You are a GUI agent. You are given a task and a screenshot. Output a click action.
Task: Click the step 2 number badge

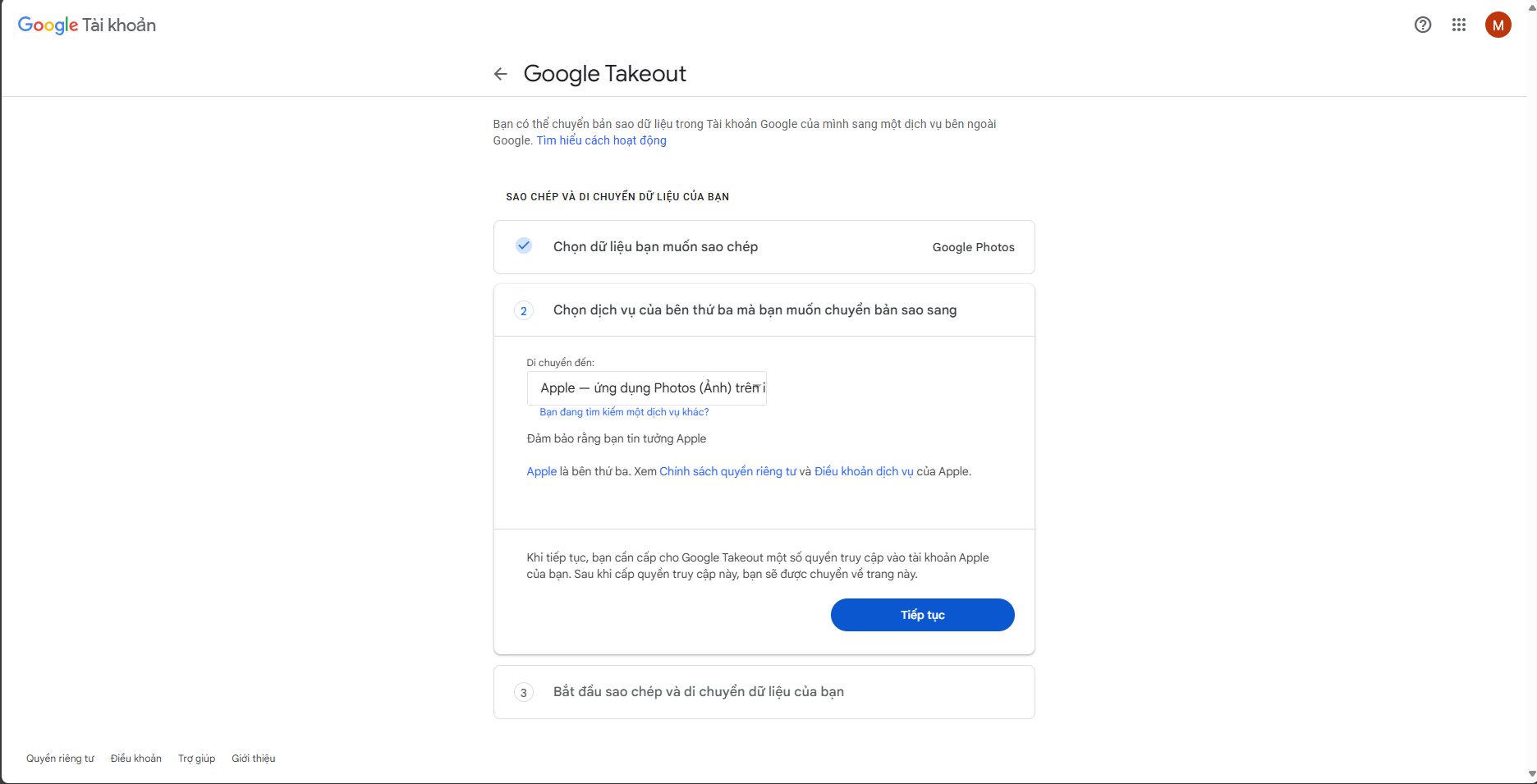pos(524,310)
